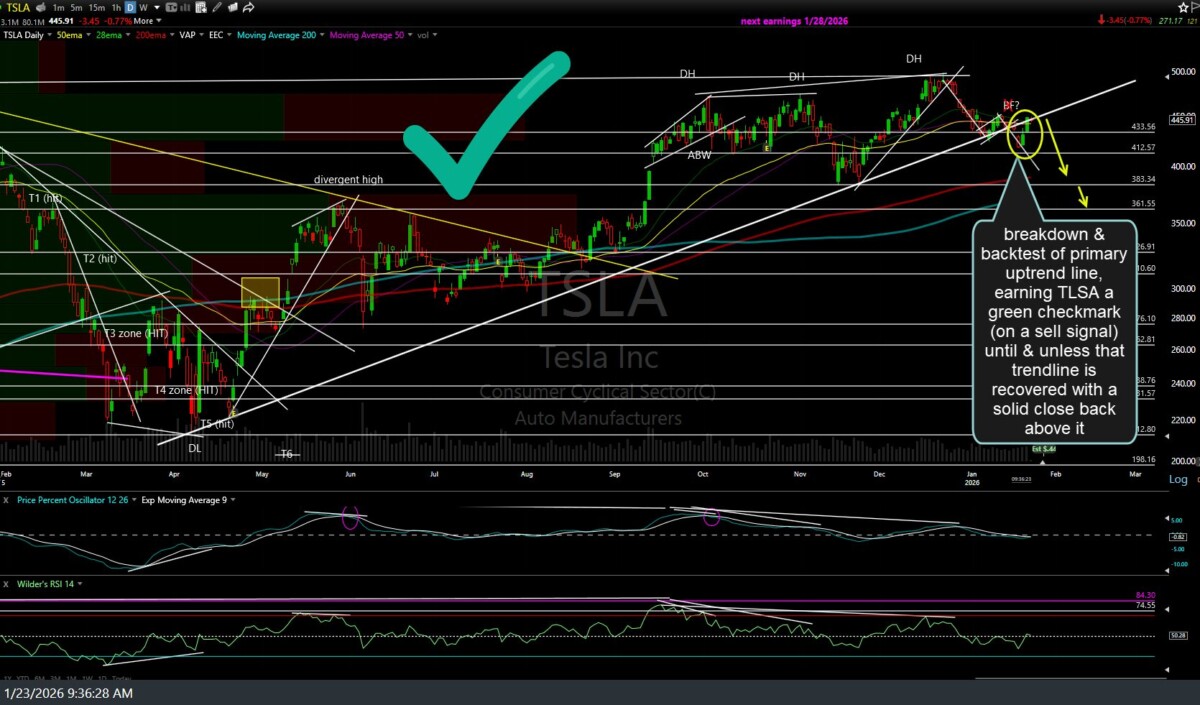Screen dimensions: 1200x705
Task: Click the Log scale toggle on price axis
Action: [x=1178, y=479]
